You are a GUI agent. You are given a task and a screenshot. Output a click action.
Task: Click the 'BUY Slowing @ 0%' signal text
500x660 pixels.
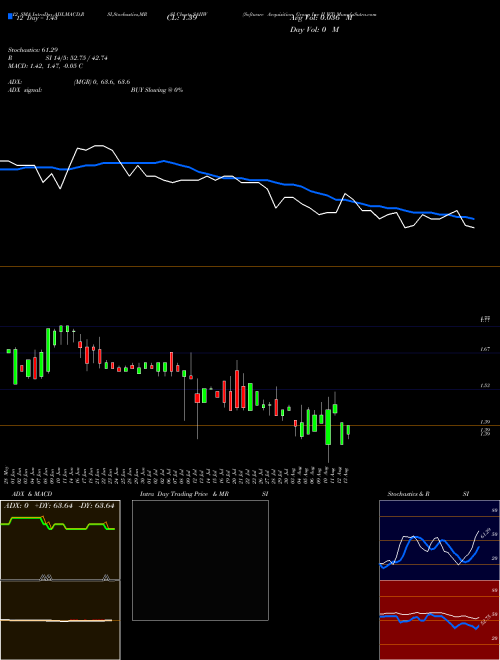point(157,90)
